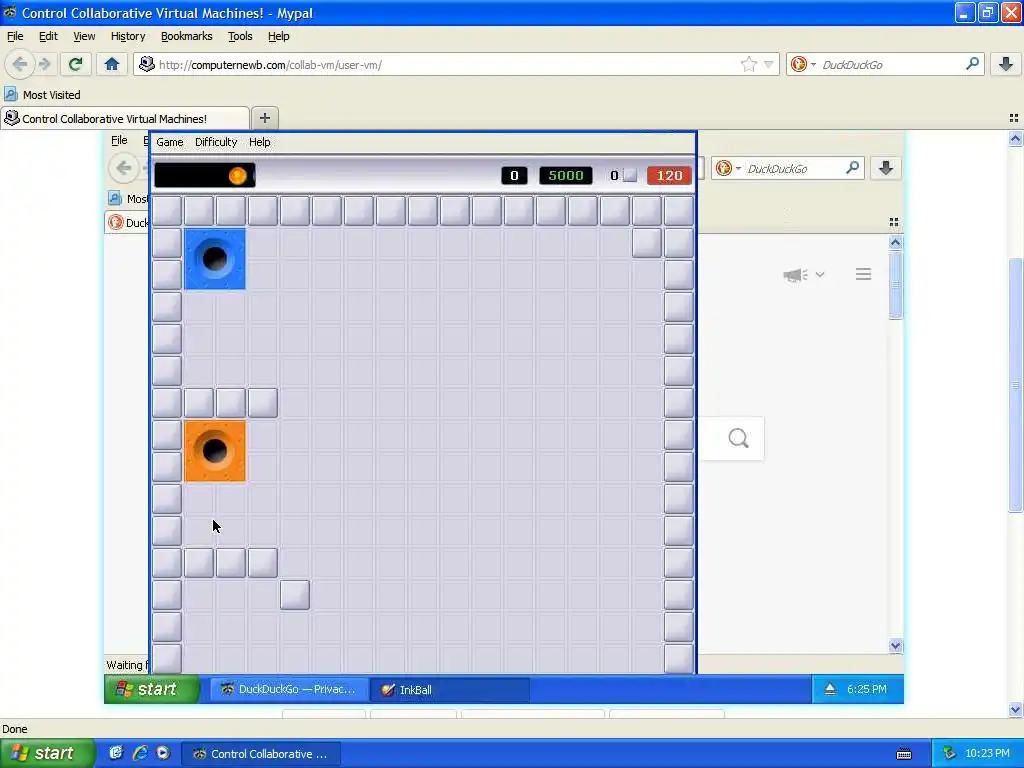Launch Windows Media Player from quick launch
The width and height of the screenshot is (1024, 768).
point(163,753)
